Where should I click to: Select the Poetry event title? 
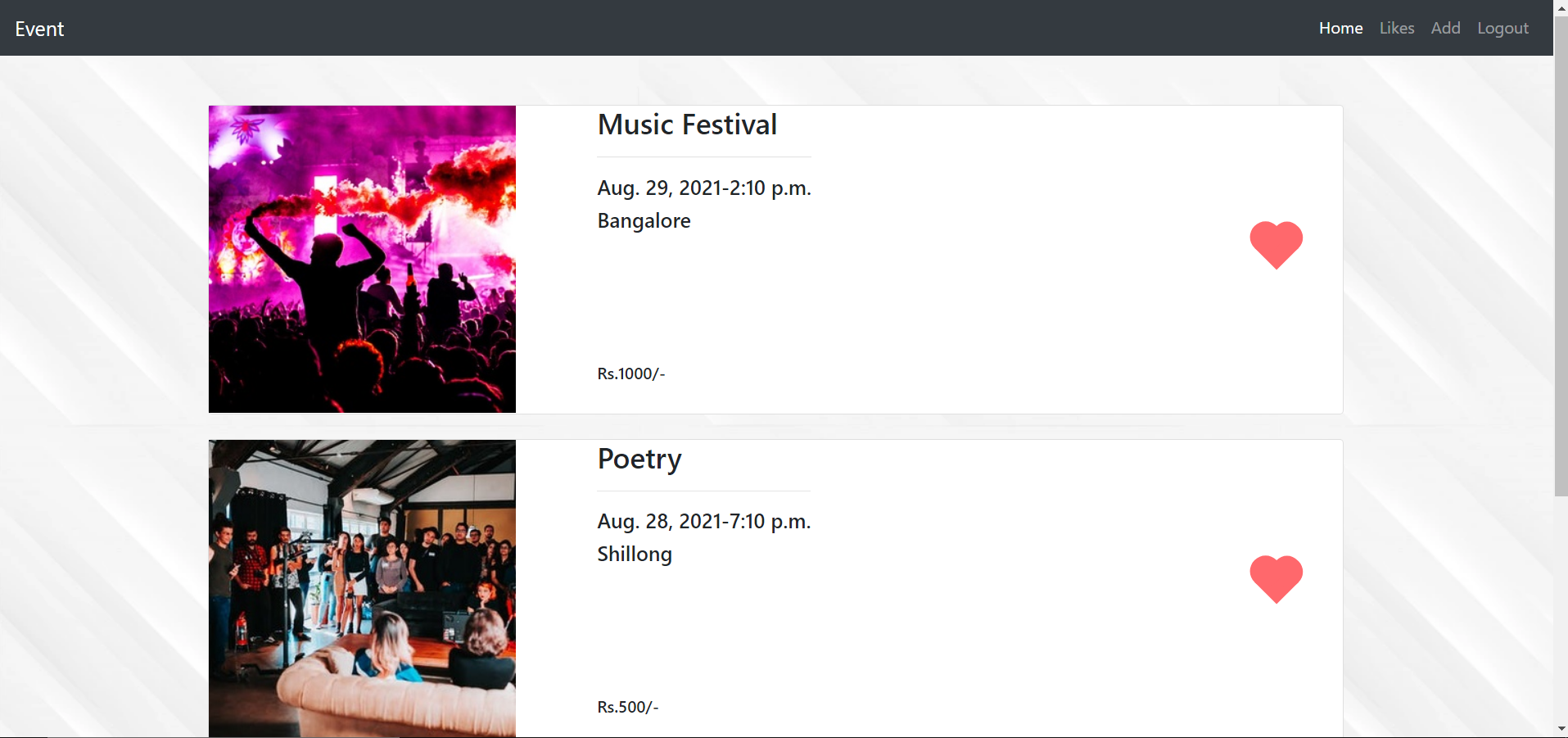coord(639,459)
